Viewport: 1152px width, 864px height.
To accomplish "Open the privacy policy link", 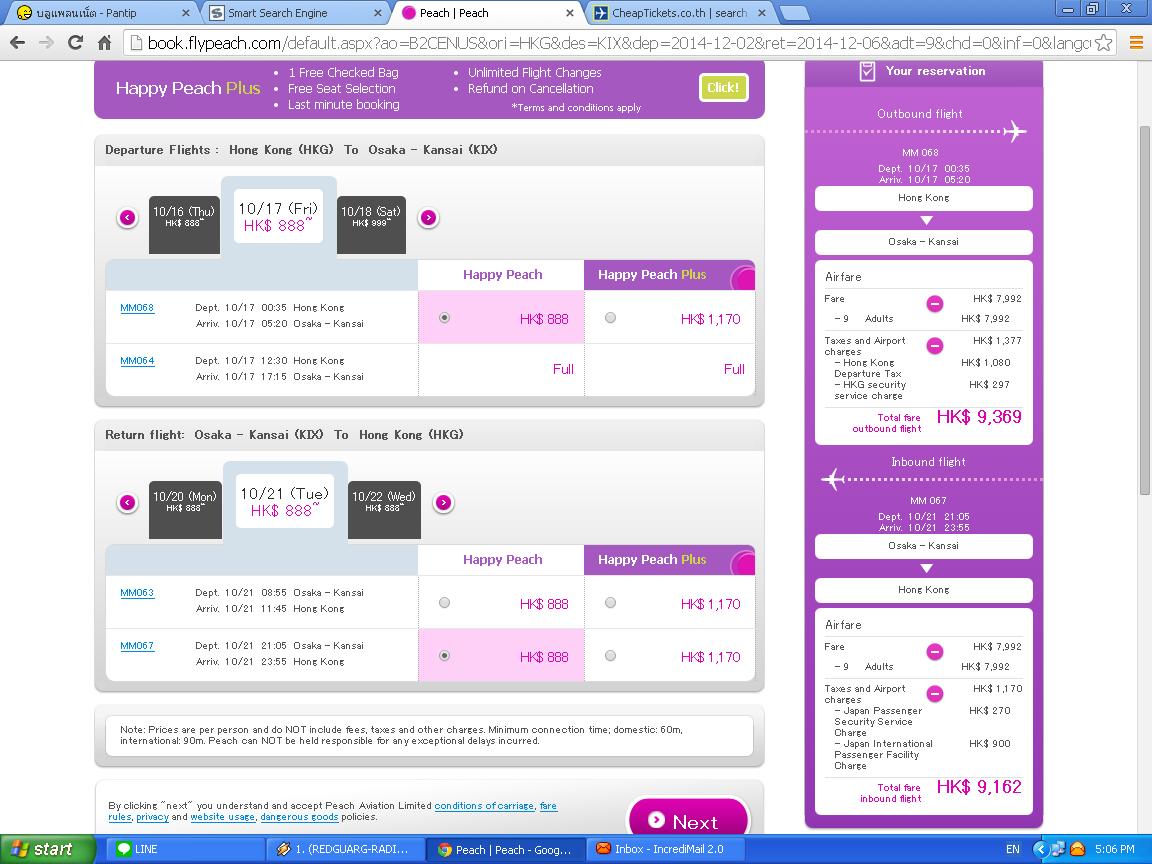I will 152,816.
